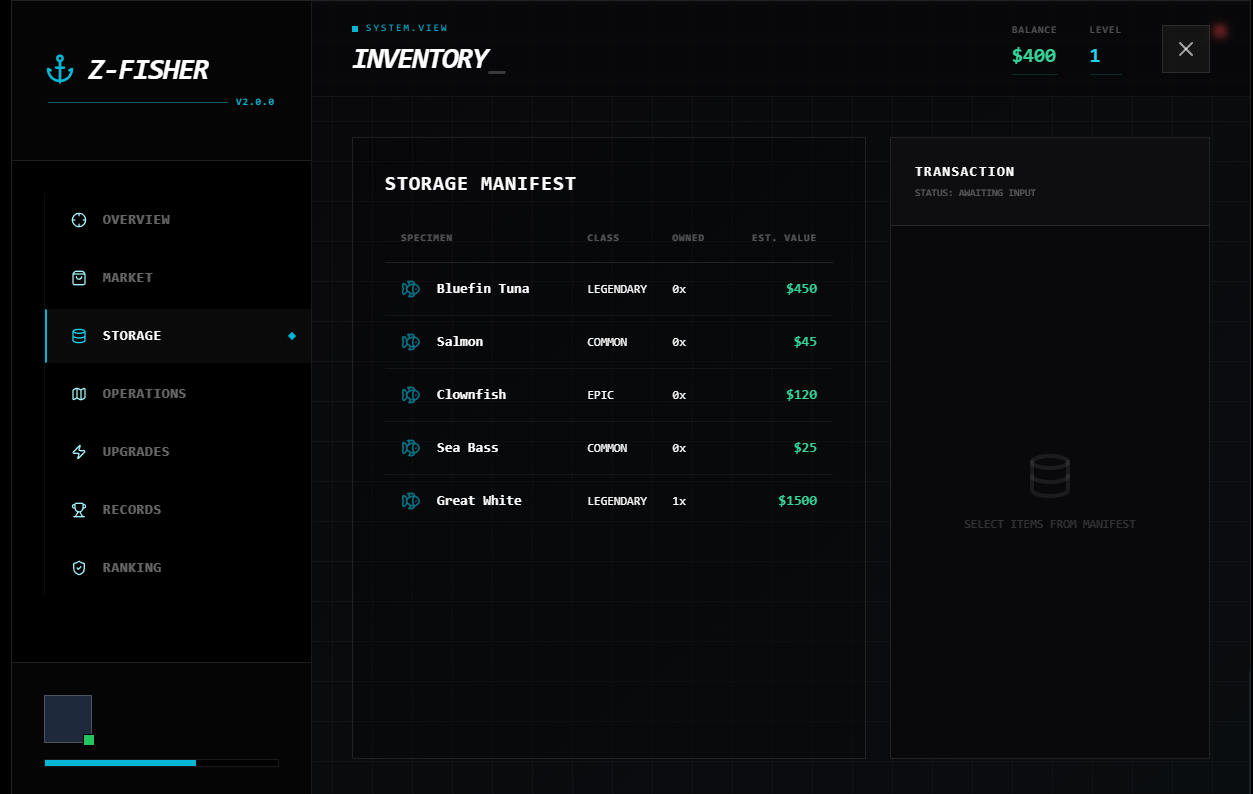Click the fish icon beside Sea Bass

point(410,448)
